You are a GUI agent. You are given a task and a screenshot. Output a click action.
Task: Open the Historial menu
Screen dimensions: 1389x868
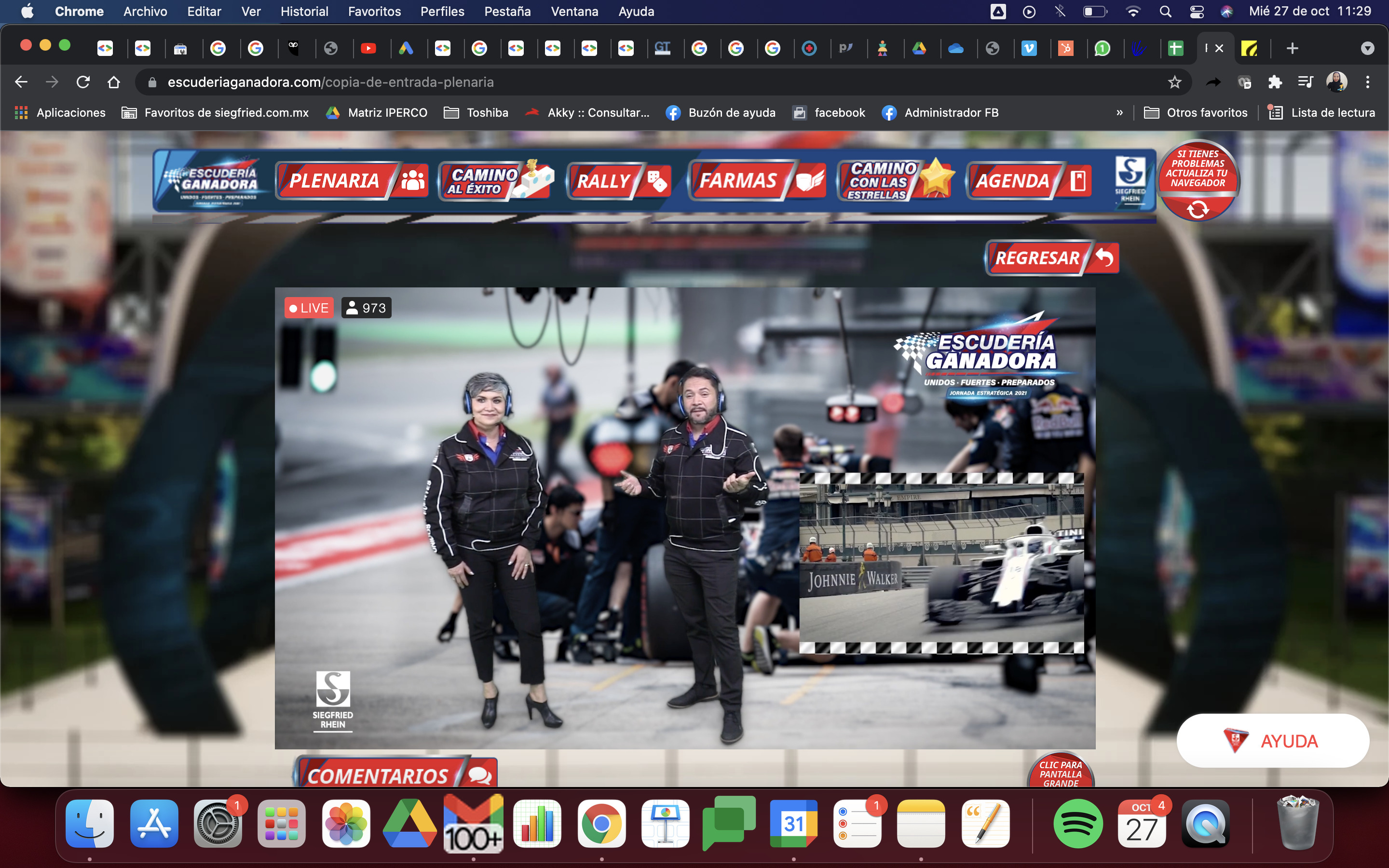point(304,12)
